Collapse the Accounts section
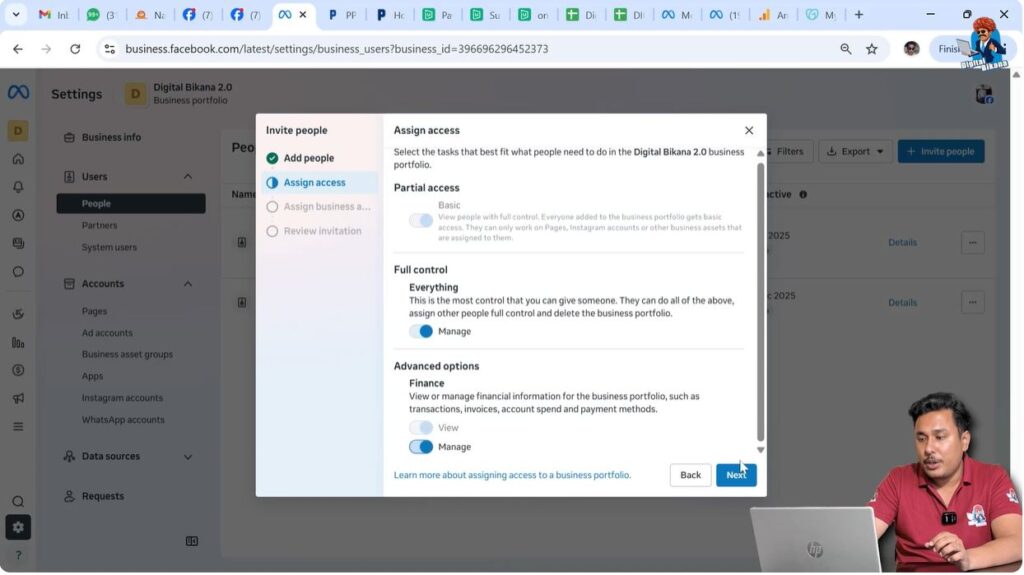The image size is (1024, 575). pyautogui.click(x=188, y=284)
